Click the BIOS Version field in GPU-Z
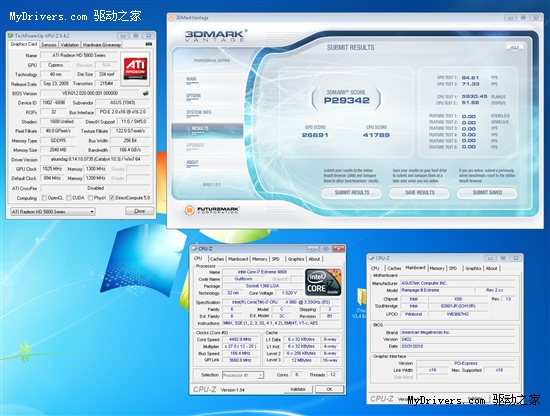Screen dimensions: 550x416 point(90,93)
